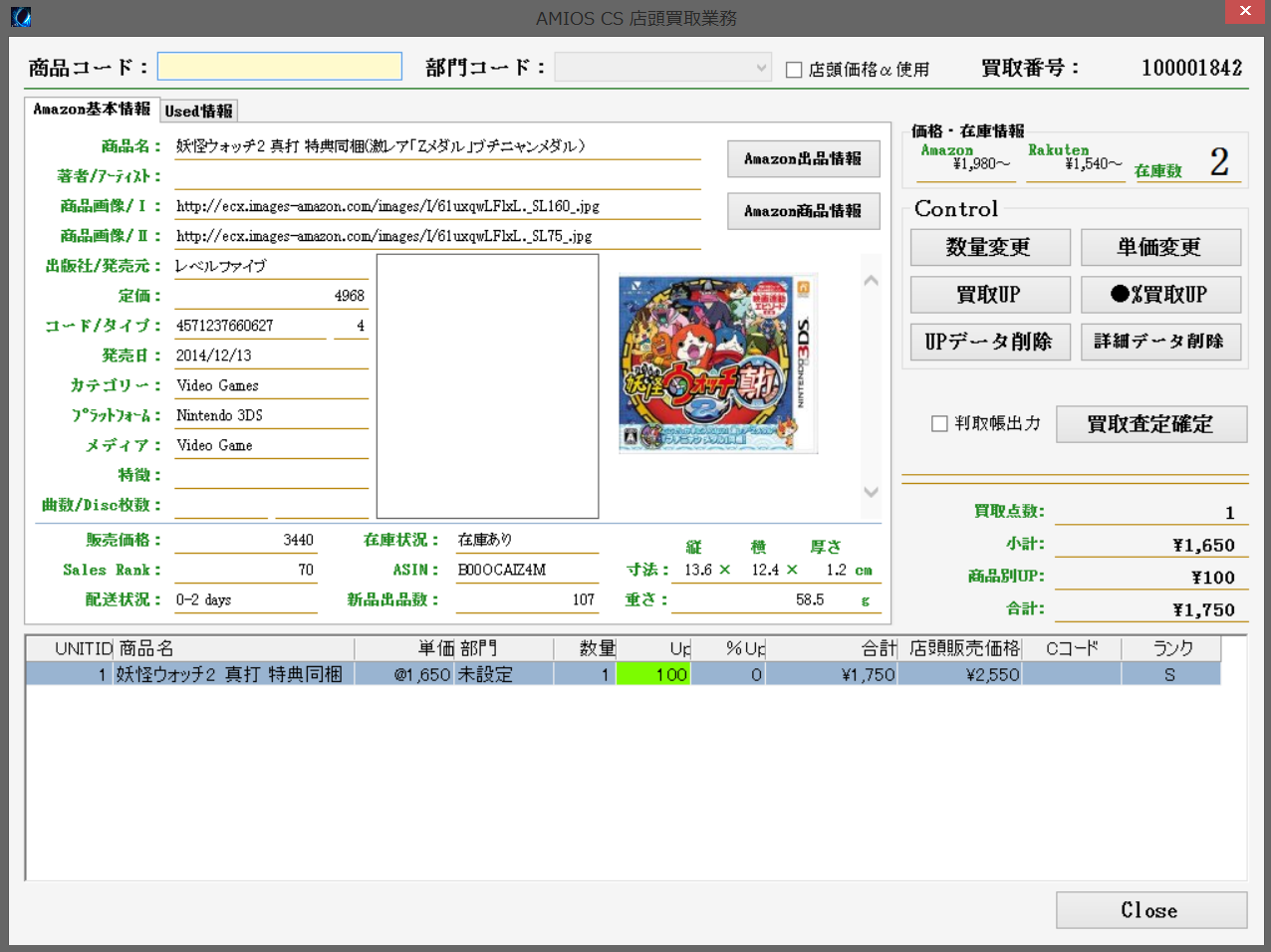Screen dimensions: 1271x952
Task: Click the AMIOS app icon in title bar
Action: tap(20, 17)
